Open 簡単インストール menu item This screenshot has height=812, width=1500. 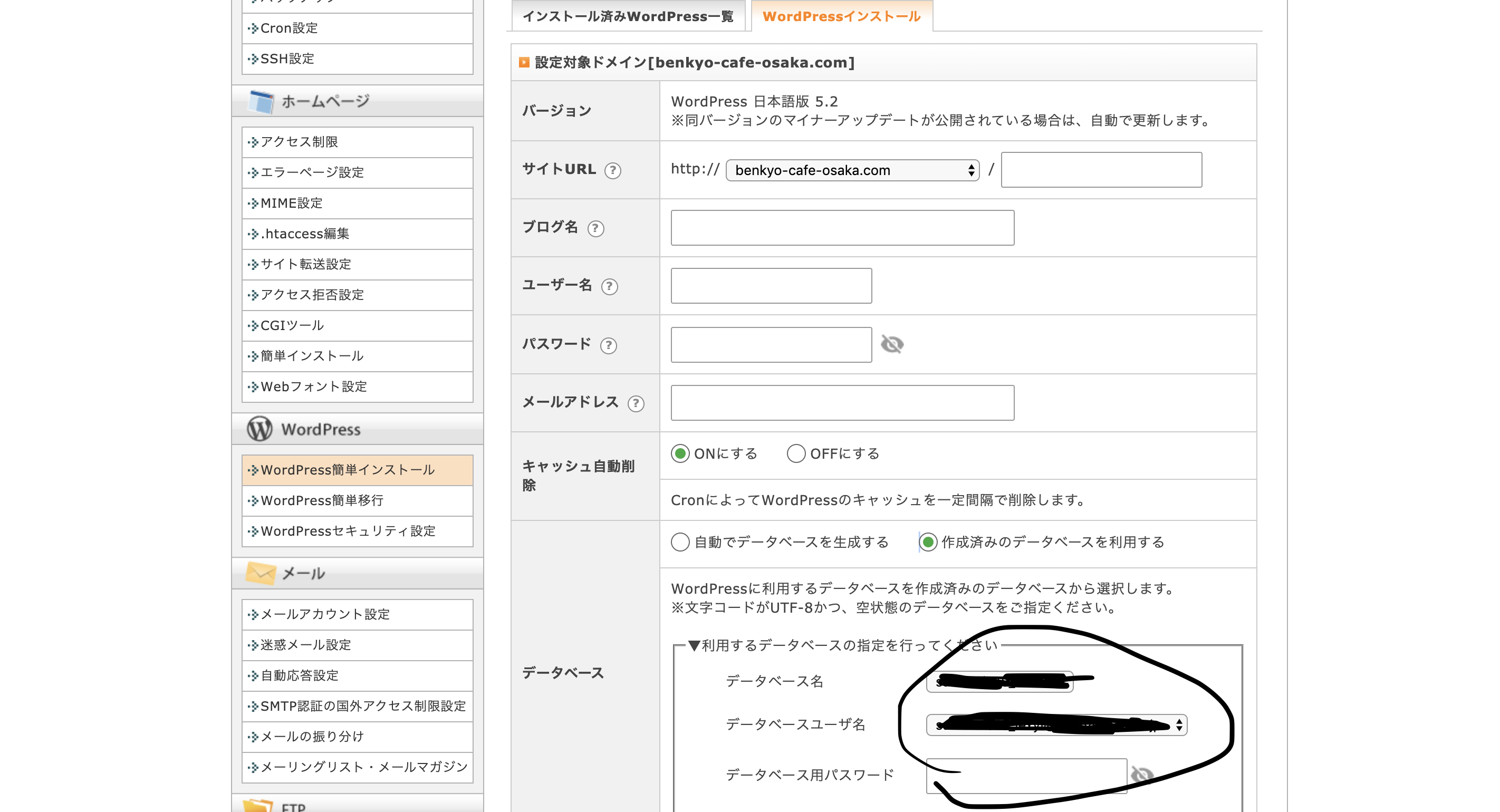[358, 356]
